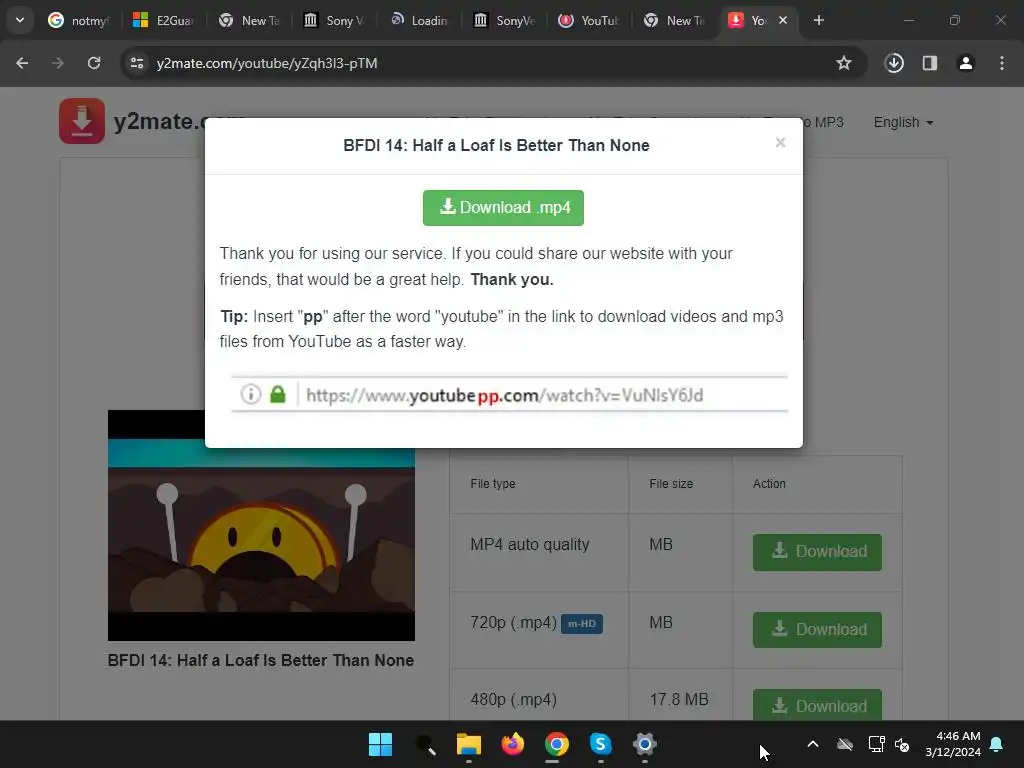This screenshot has width=1024, height=768.
Task: Switch to the E2Guar tab
Action: point(163,21)
